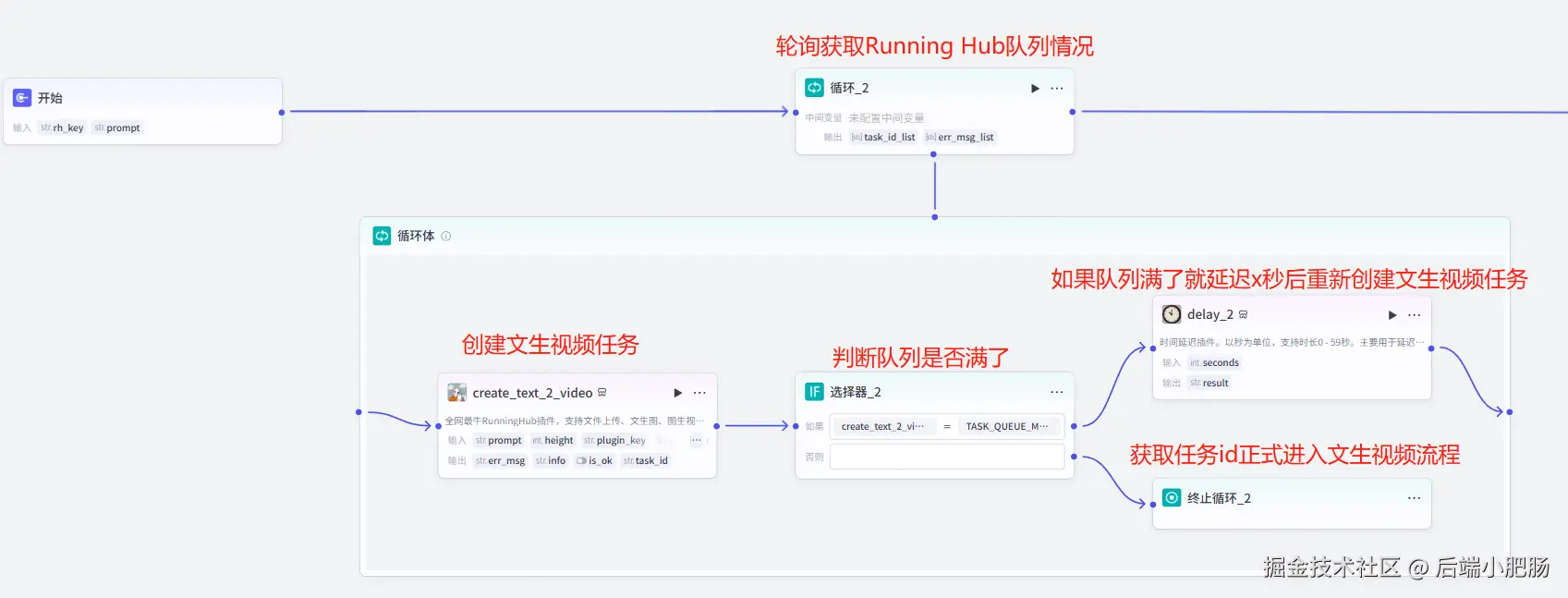The image size is (1568, 598).
Task: Run the create_text_2_video node
Action: click(677, 393)
